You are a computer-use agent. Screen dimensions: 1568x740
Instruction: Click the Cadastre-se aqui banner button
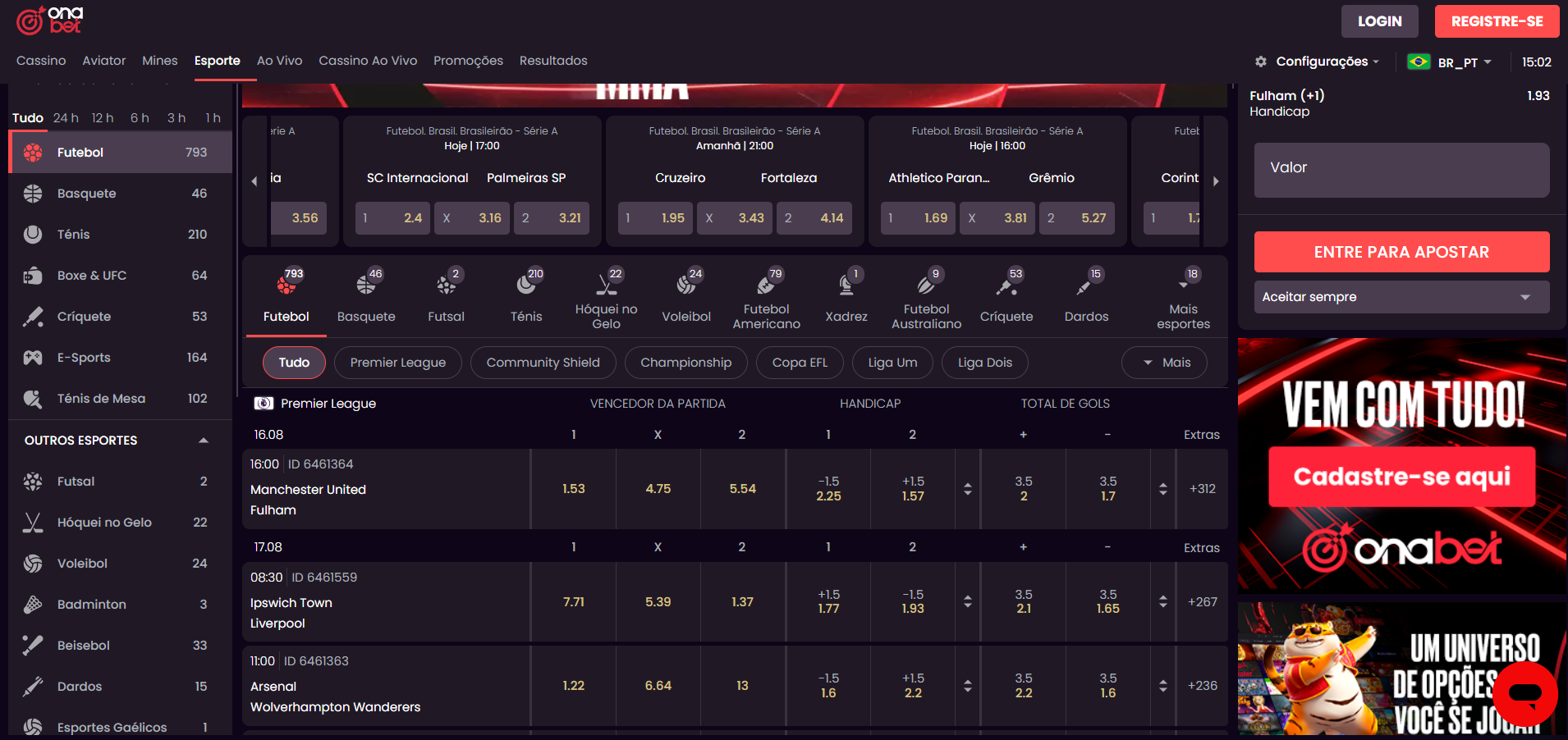(x=1401, y=477)
